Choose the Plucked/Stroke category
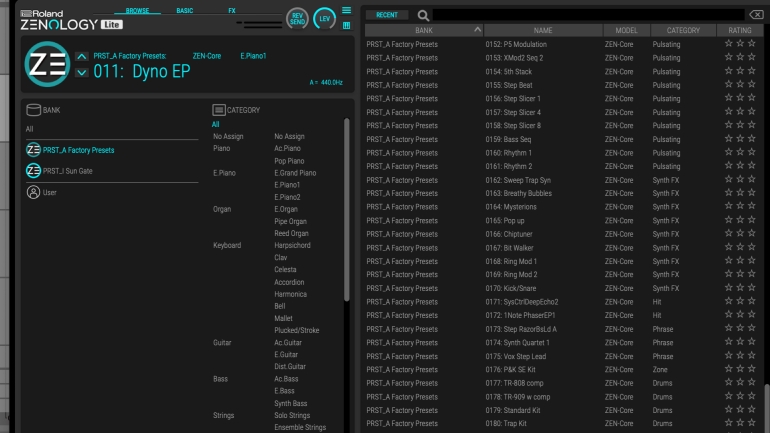The image size is (770, 433). click(x=297, y=330)
